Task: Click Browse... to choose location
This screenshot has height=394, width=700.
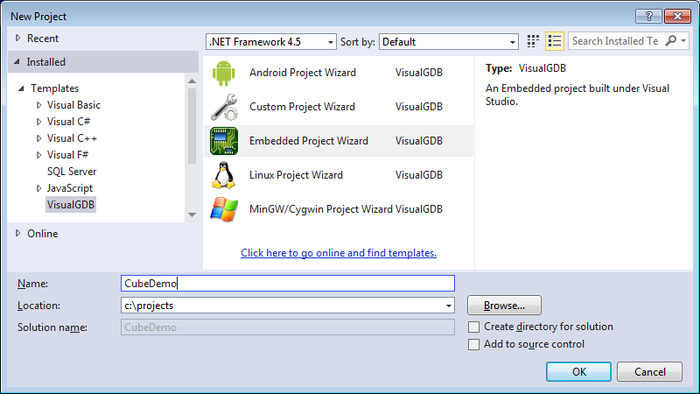Action: coord(504,306)
